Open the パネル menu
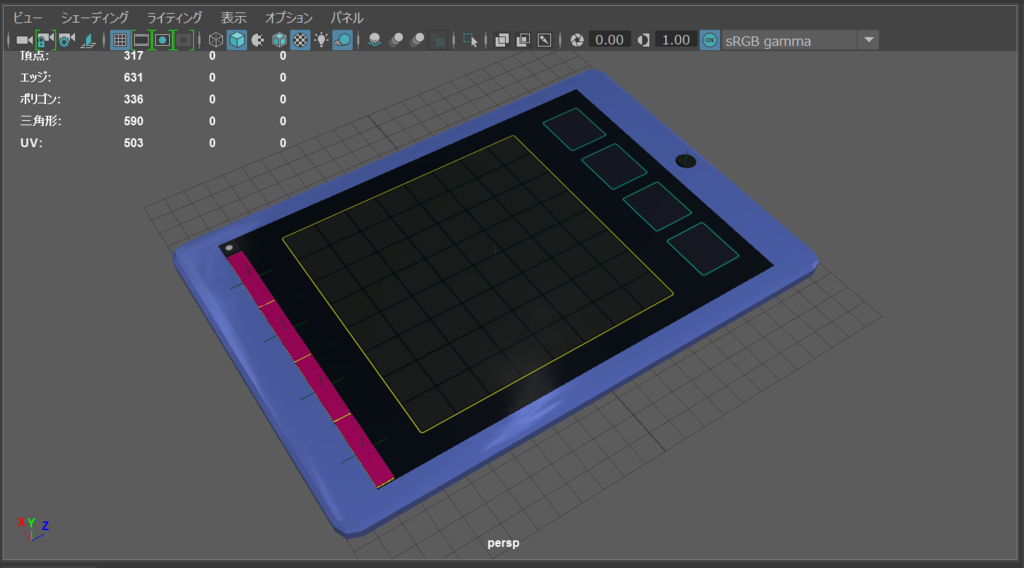Viewport: 1024px width, 568px height. click(x=347, y=18)
